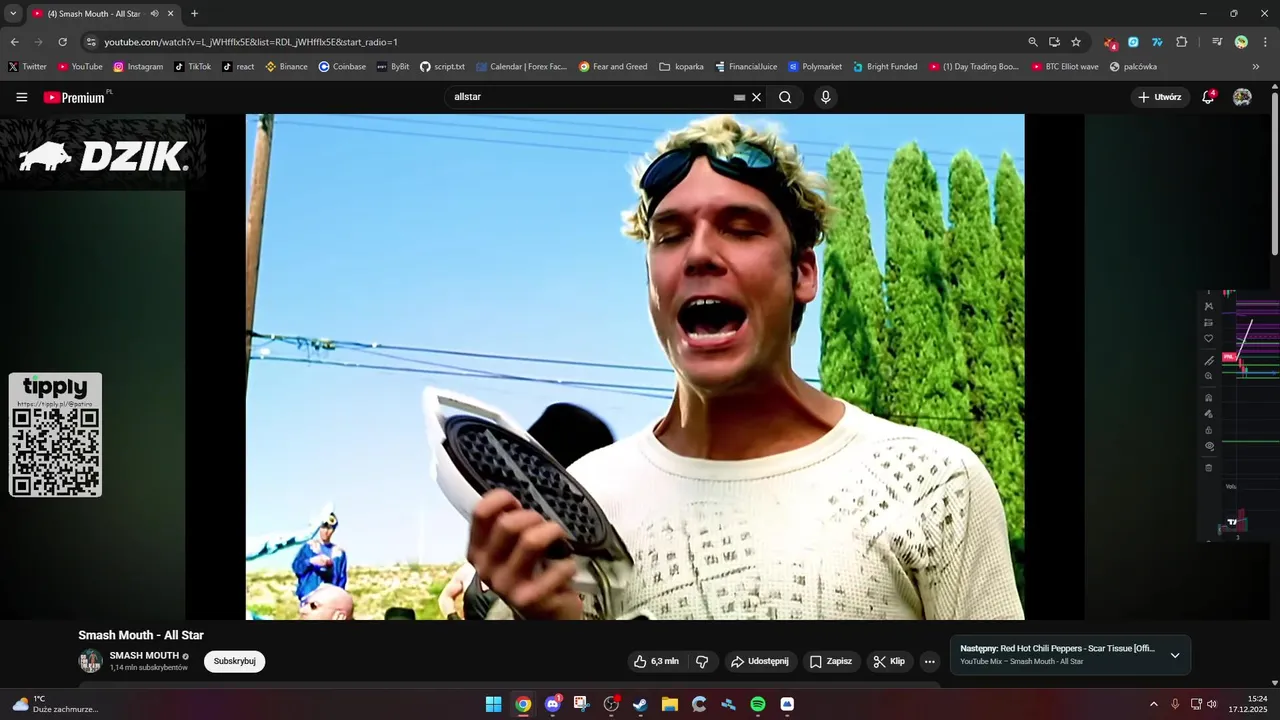Open the zoom magnifier in address bar
The width and height of the screenshot is (1280, 720).
pos(1033,42)
